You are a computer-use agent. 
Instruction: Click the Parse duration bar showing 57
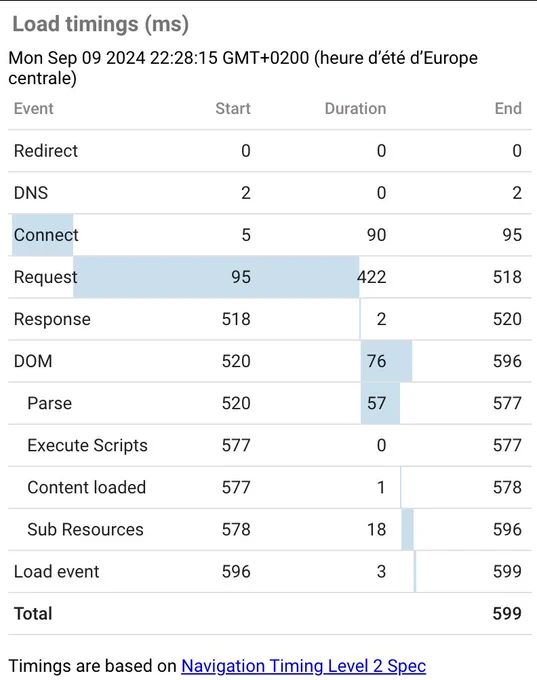[x=380, y=403]
